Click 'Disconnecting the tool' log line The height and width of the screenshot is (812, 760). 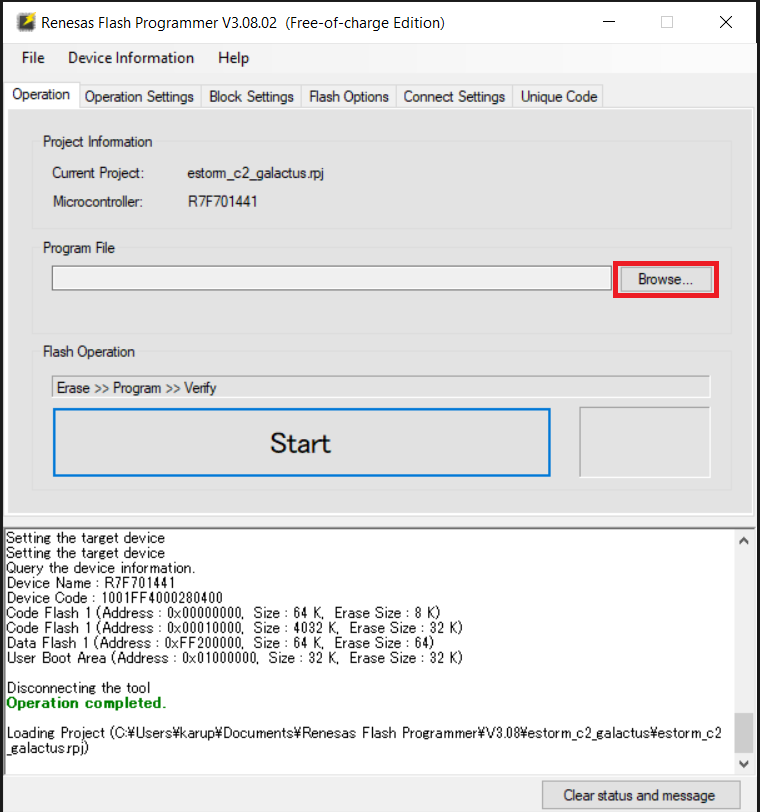(78, 688)
